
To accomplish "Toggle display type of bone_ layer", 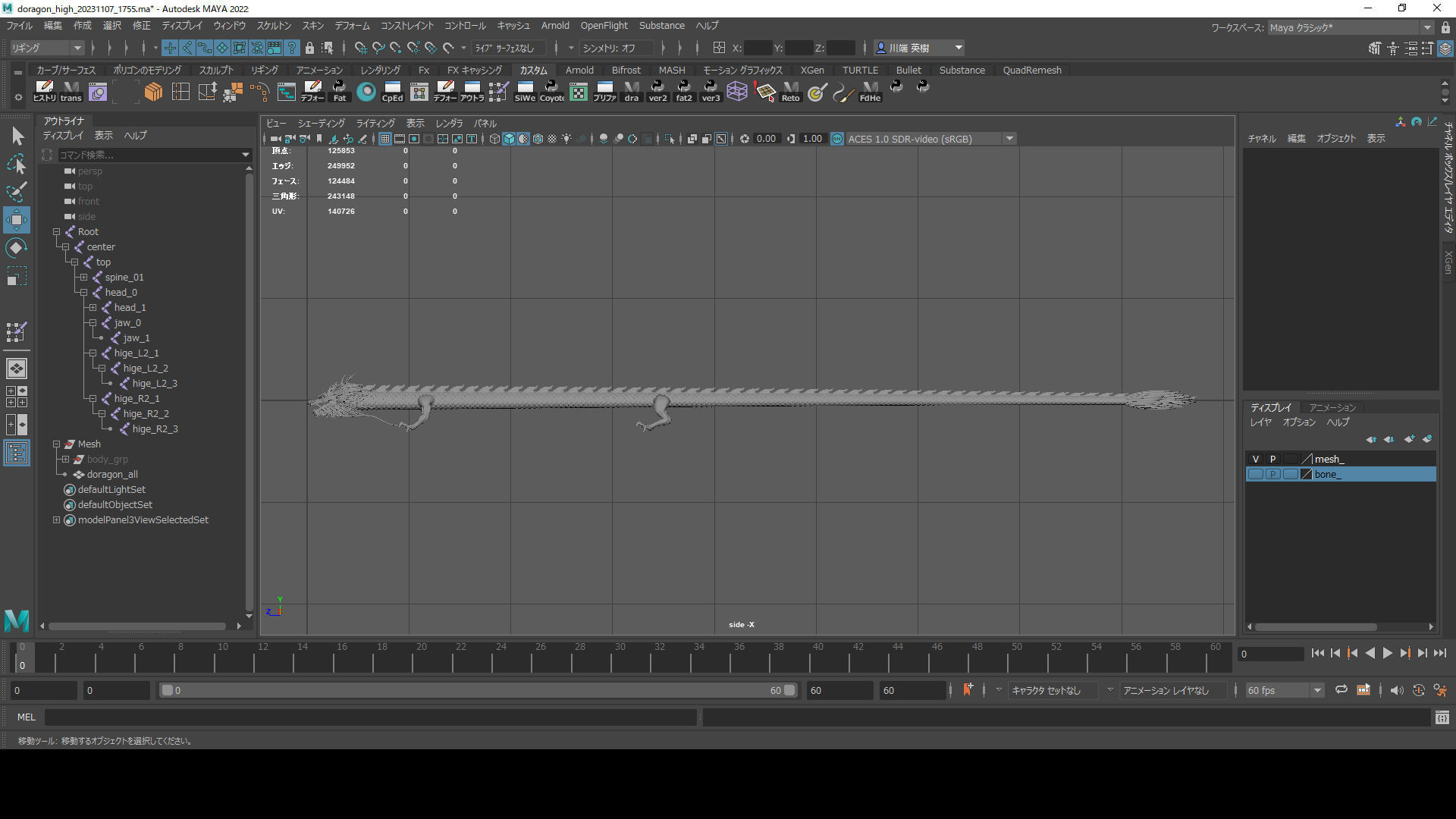I will pyautogui.click(x=1290, y=474).
